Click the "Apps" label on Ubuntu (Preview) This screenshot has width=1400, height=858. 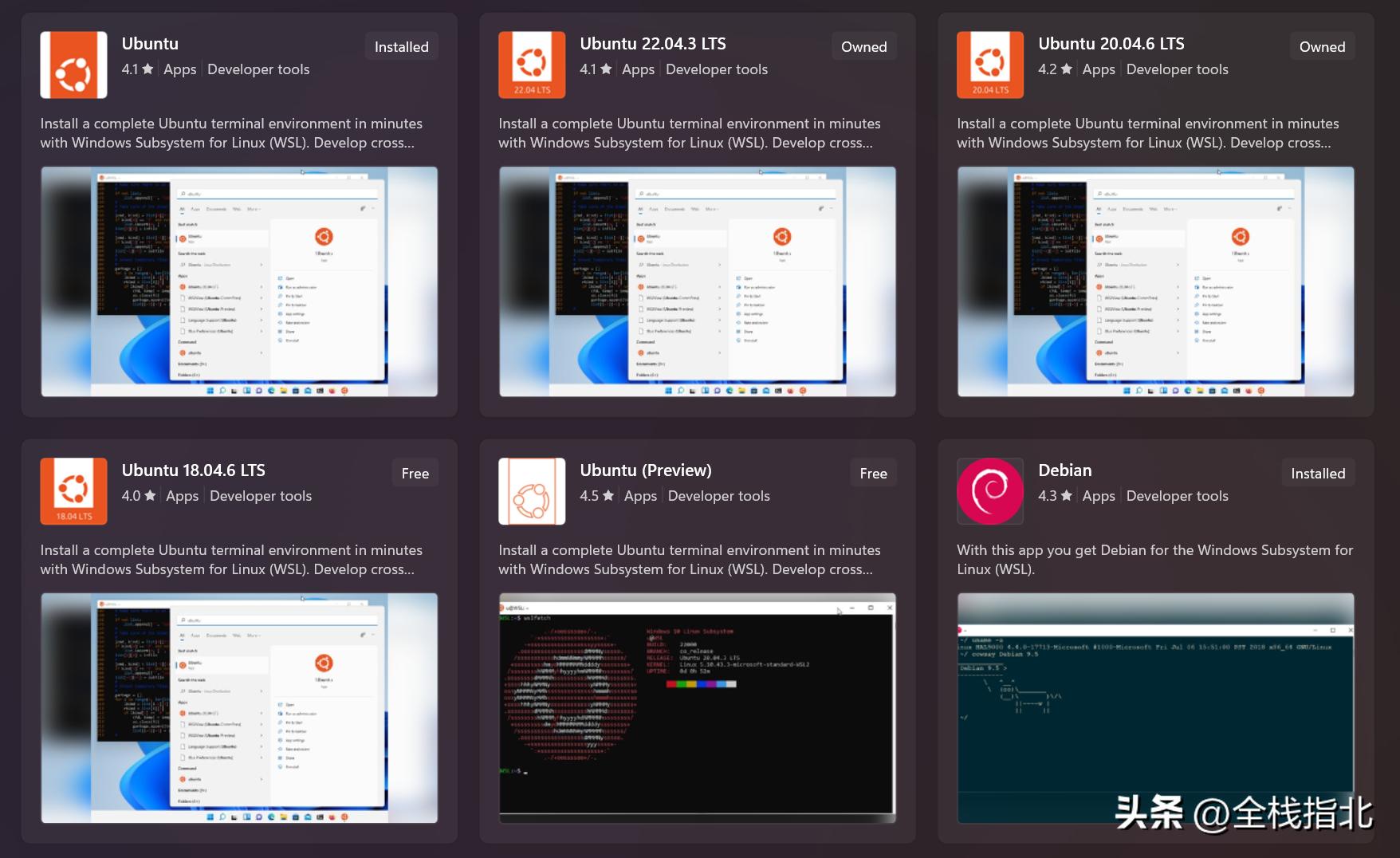[641, 496]
